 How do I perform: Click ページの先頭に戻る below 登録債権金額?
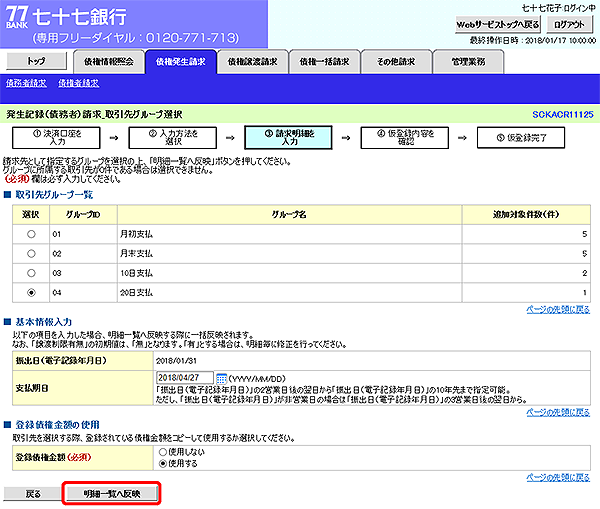pyautogui.click(x=558, y=477)
